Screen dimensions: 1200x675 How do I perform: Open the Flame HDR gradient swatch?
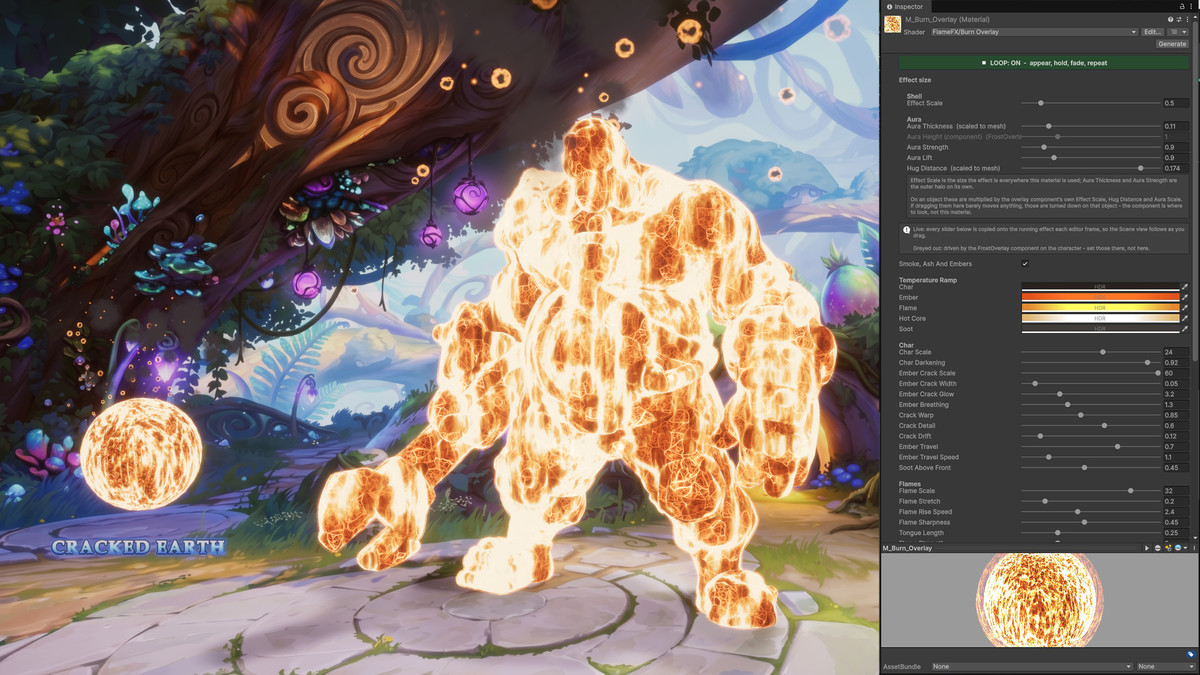pos(1100,308)
